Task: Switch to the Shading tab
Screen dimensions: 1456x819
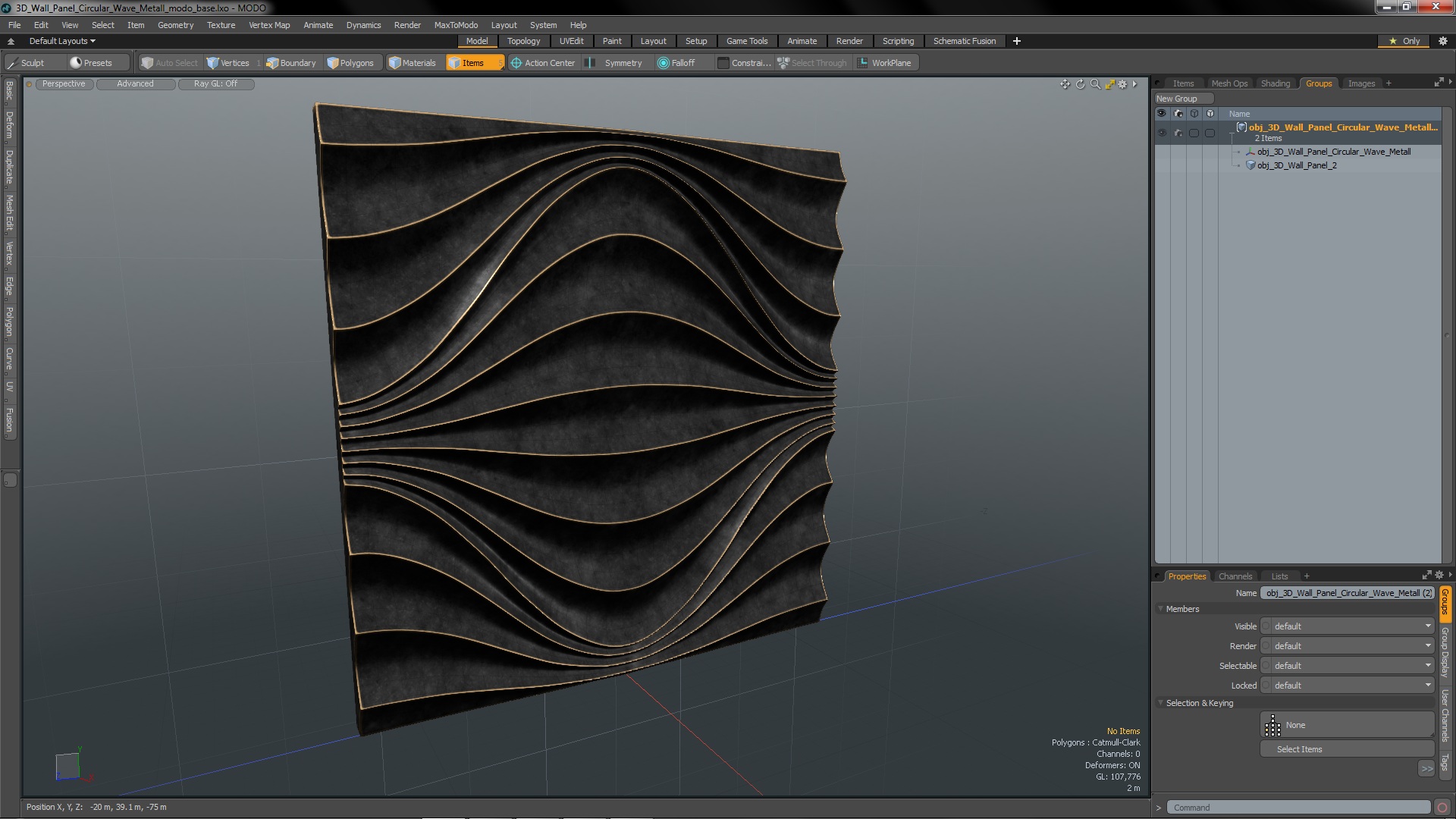Action: 1275,83
